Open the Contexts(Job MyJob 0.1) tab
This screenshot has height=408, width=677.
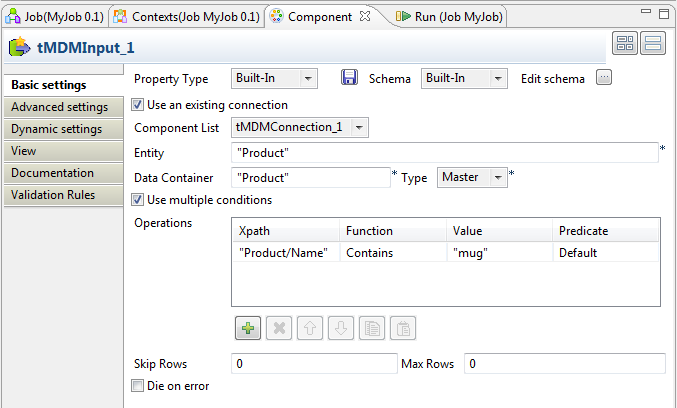187,17
